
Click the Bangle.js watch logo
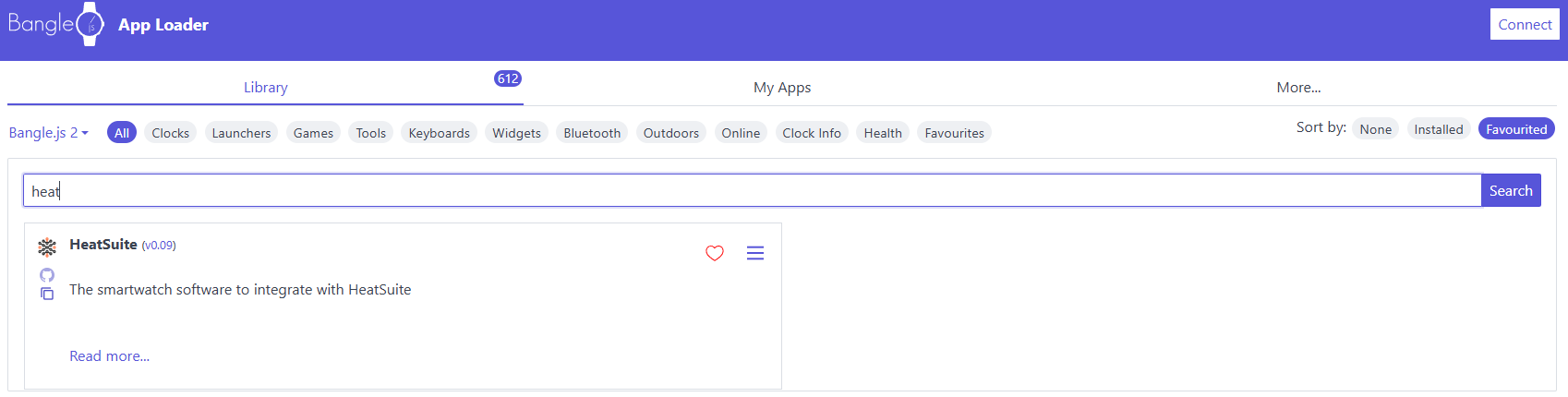55,24
